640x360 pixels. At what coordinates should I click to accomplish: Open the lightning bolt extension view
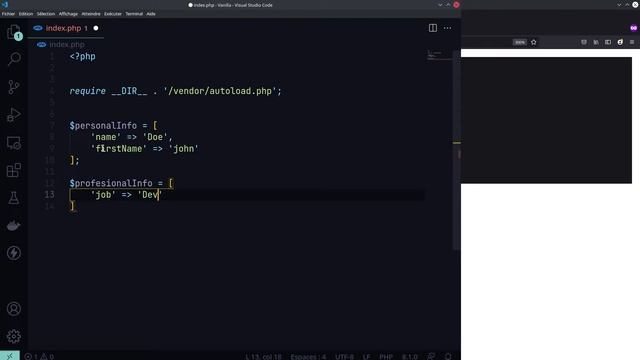[x=13, y=253]
